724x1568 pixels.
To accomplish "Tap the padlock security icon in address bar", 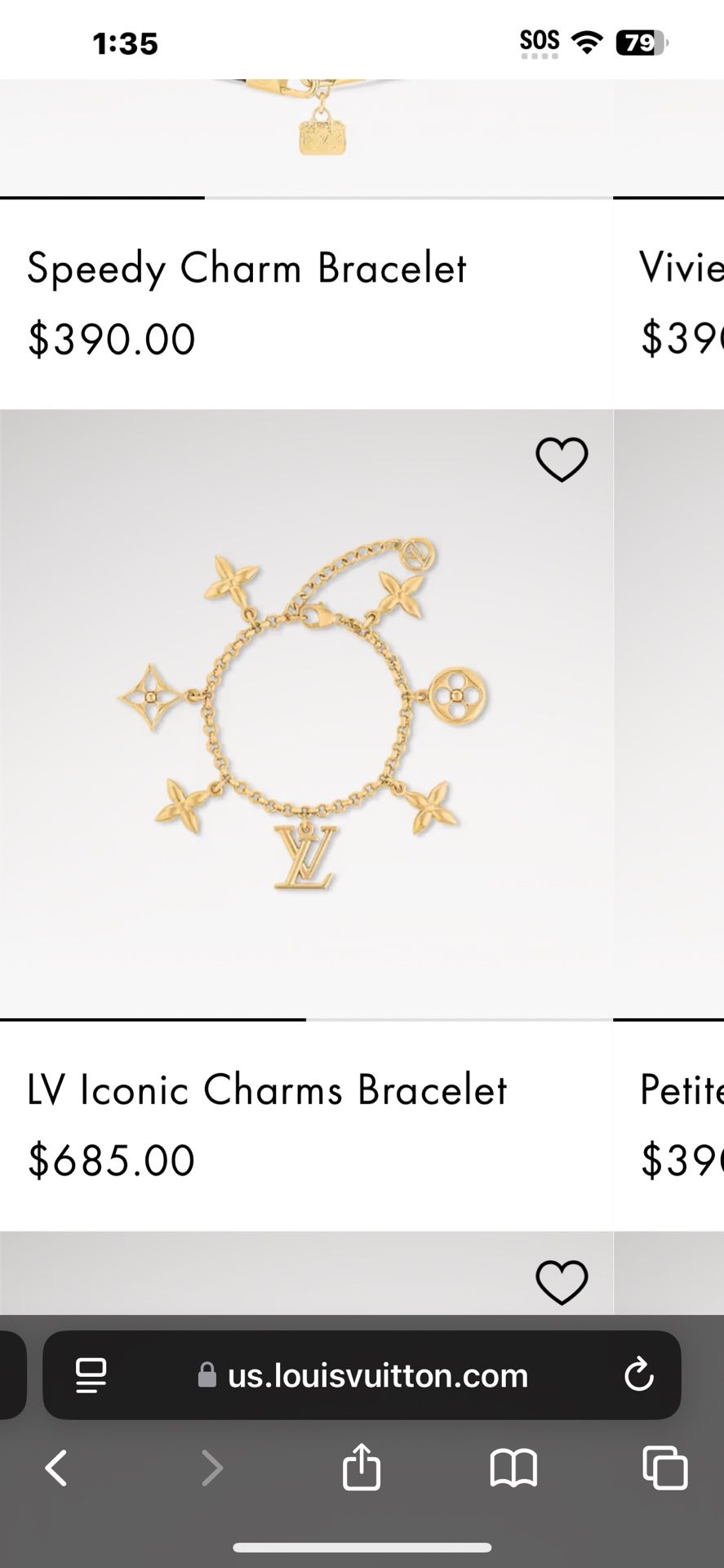I will pyautogui.click(x=207, y=1374).
